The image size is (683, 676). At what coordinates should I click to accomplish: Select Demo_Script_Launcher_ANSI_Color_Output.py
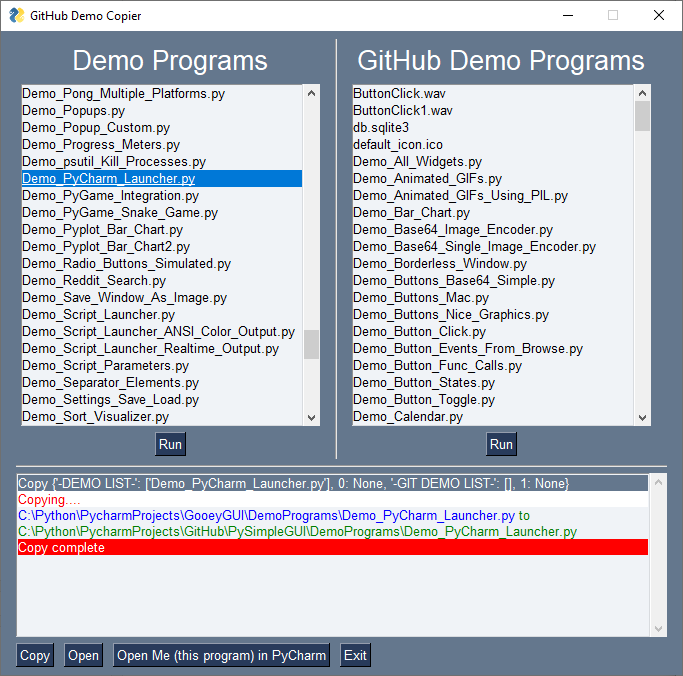[162, 331]
